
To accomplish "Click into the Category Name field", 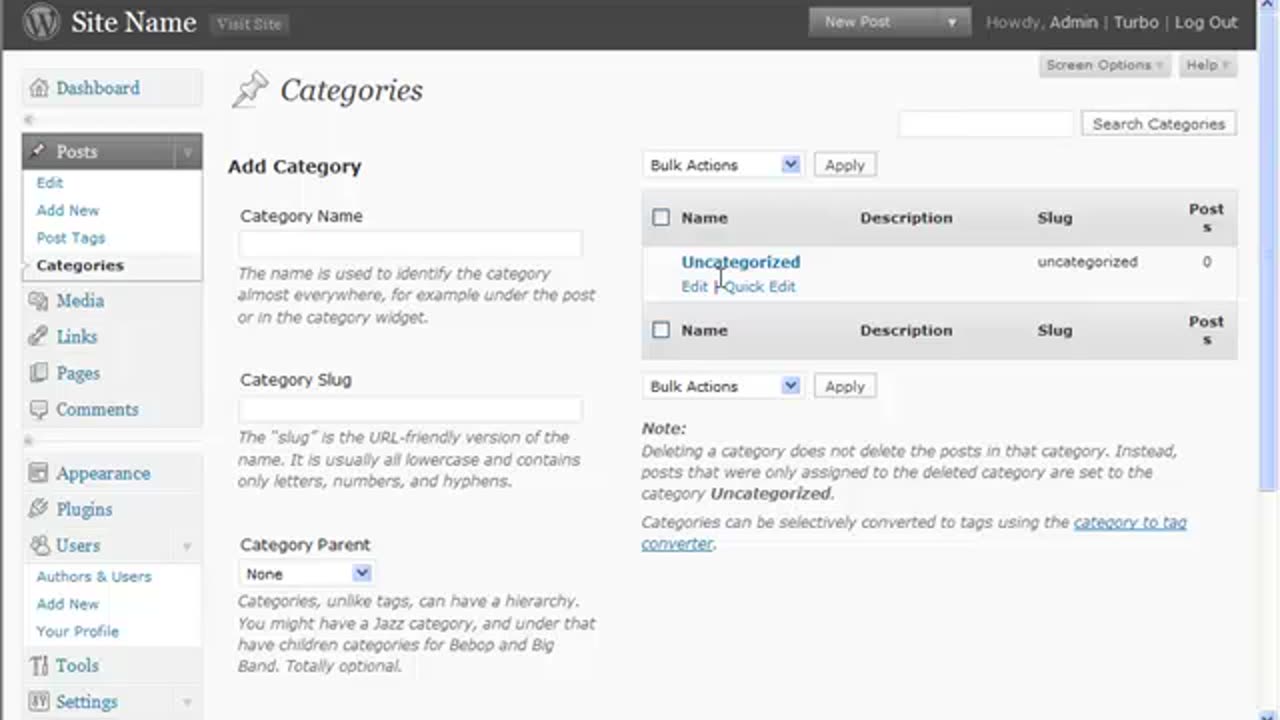I will (x=410, y=244).
